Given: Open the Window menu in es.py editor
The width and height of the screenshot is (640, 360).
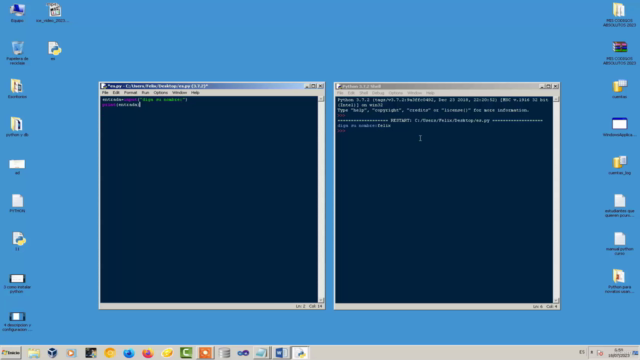Looking at the screenshot, I should 179,93.
